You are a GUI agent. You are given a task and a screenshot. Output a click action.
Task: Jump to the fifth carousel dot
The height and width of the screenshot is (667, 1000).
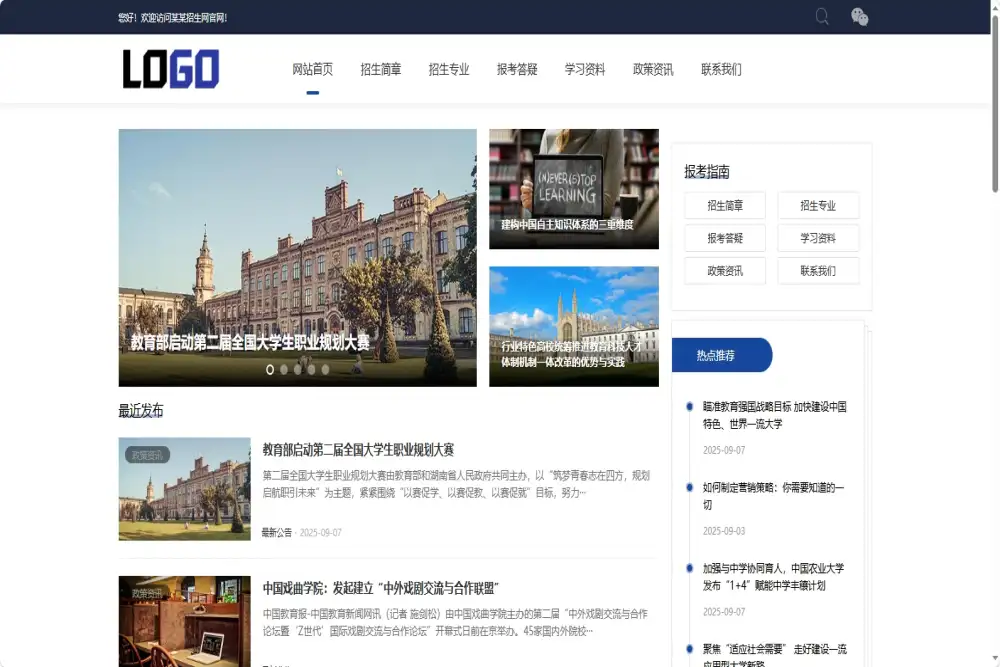coord(325,369)
